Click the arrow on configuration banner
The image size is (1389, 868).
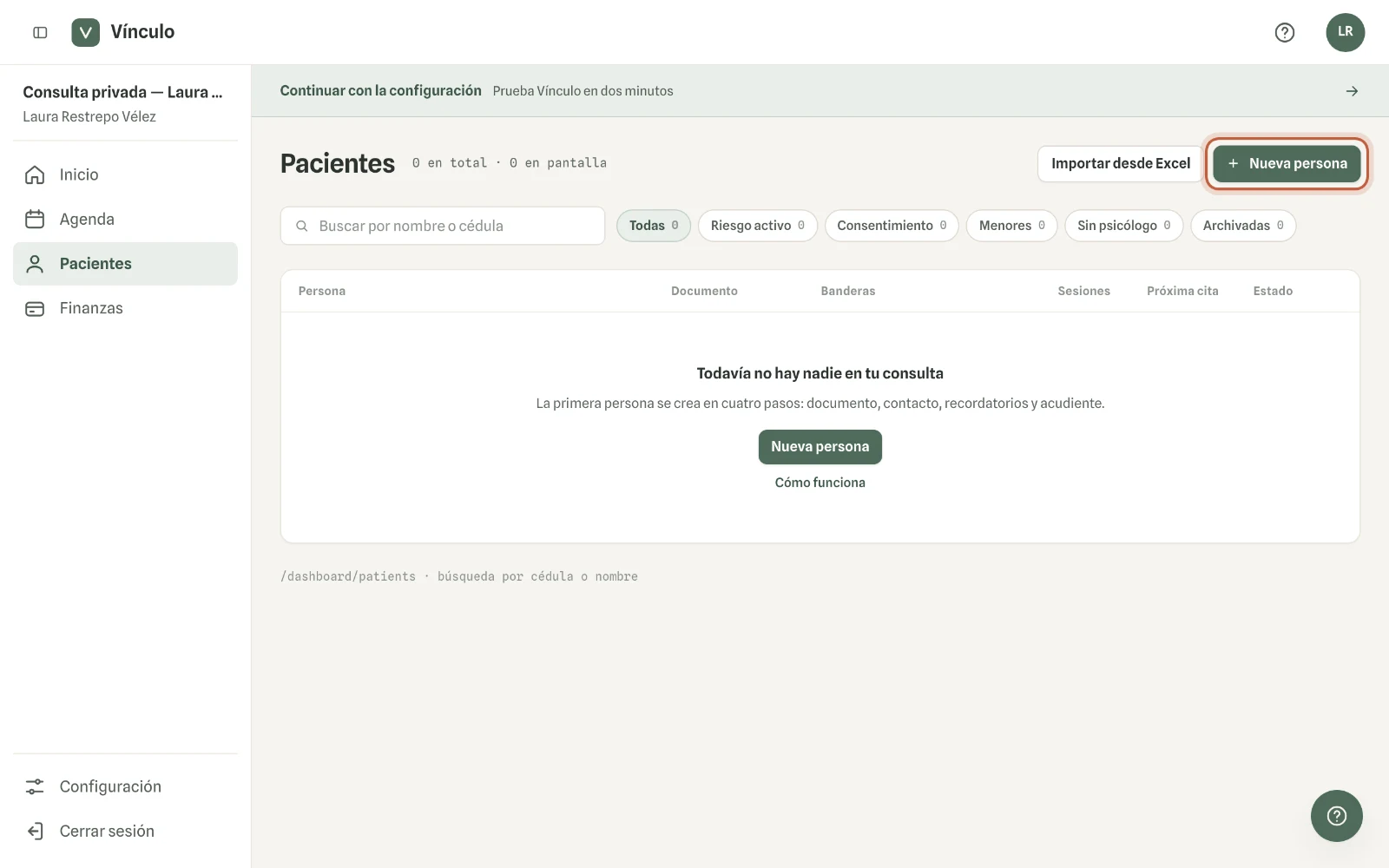pos(1352,91)
